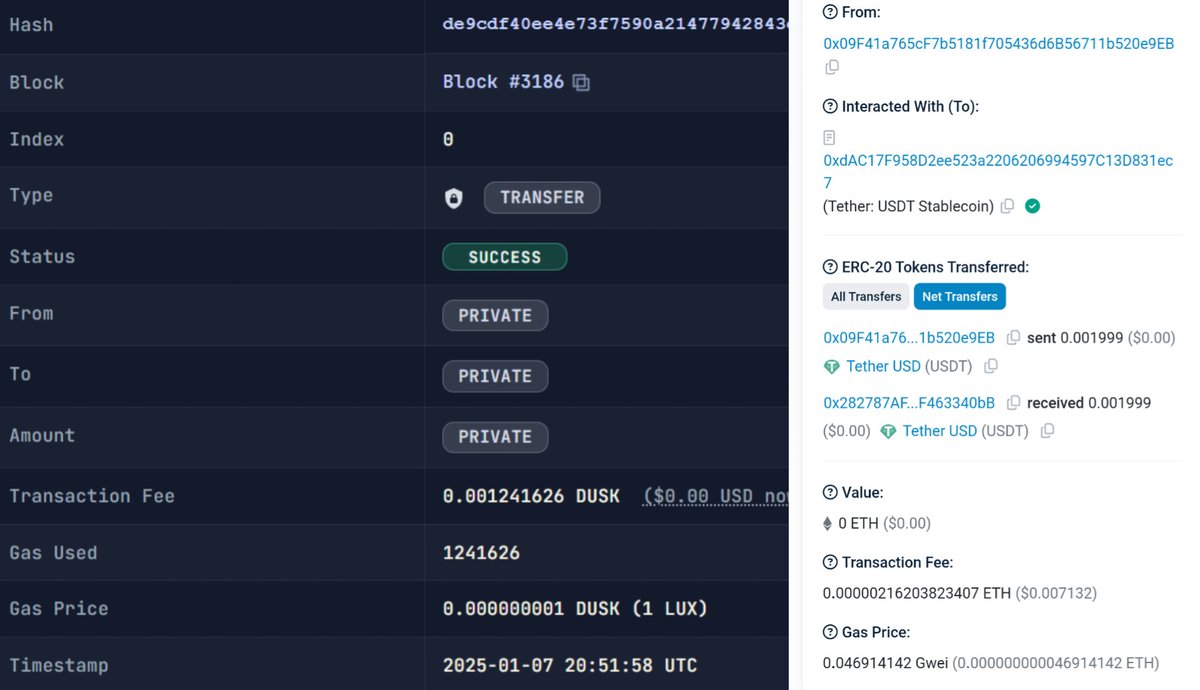This screenshot has height=690, width=1200.
Task: Click the Index value 0
Action: [x=448, y=139]
